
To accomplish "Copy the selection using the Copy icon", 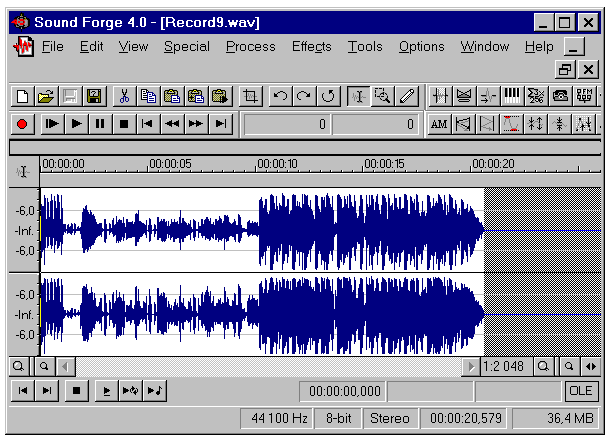I will pos(148,96).
